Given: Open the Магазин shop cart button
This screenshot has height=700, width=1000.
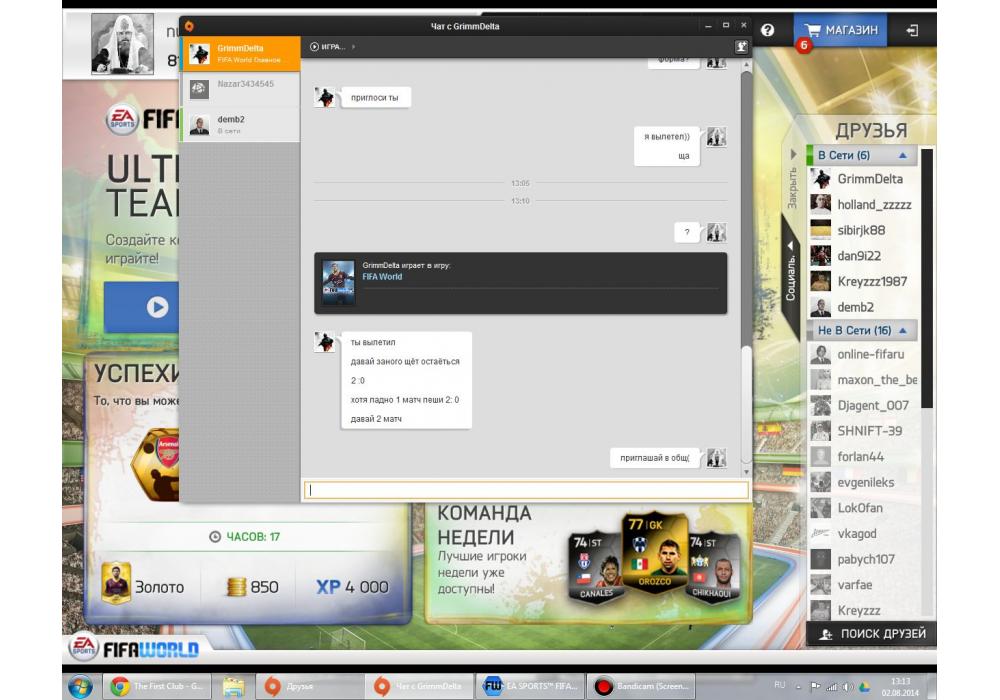Looking at the screenshot, I should [841, 30].
